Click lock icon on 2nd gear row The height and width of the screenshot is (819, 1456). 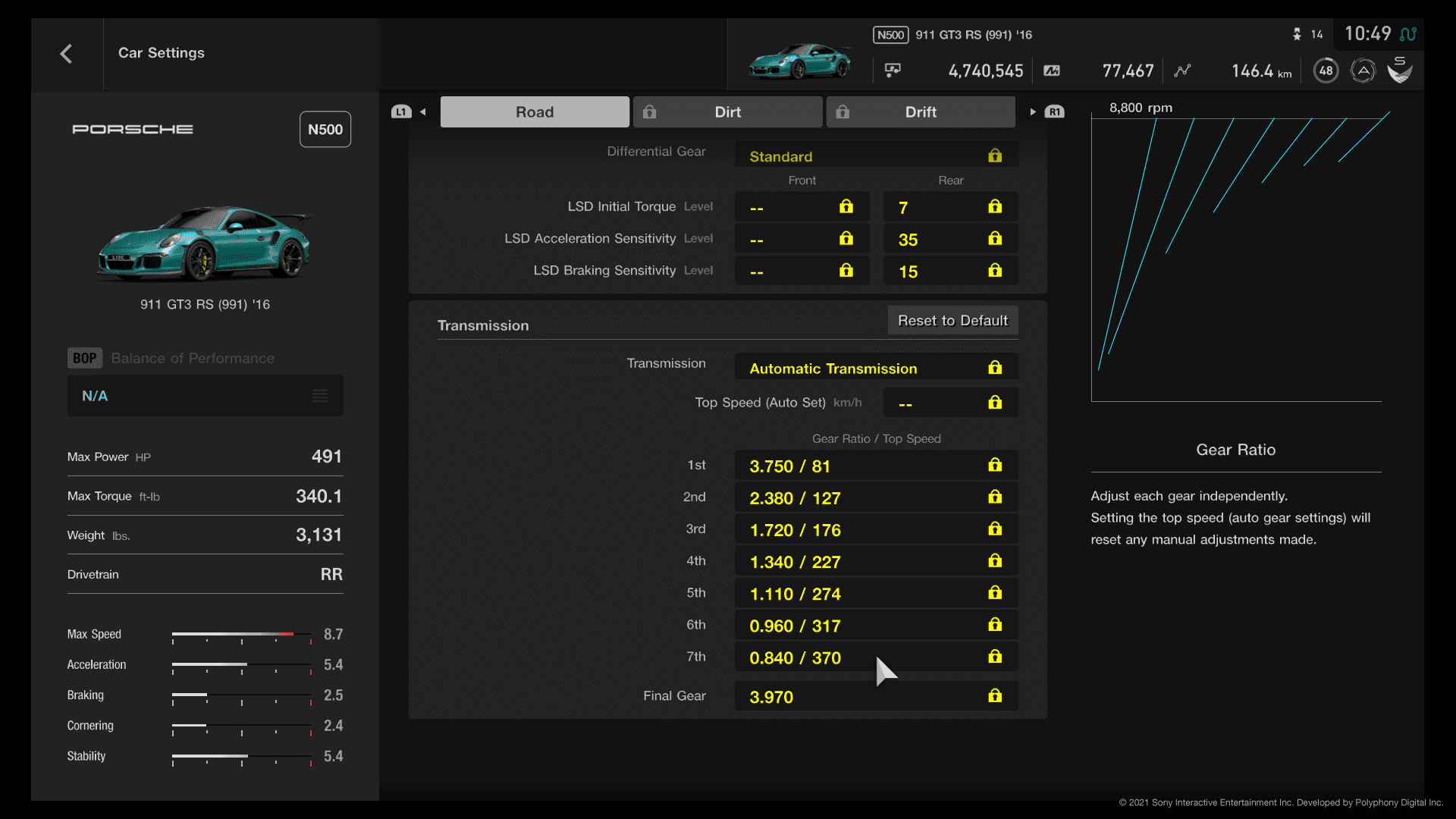click(x=995, y=497)
